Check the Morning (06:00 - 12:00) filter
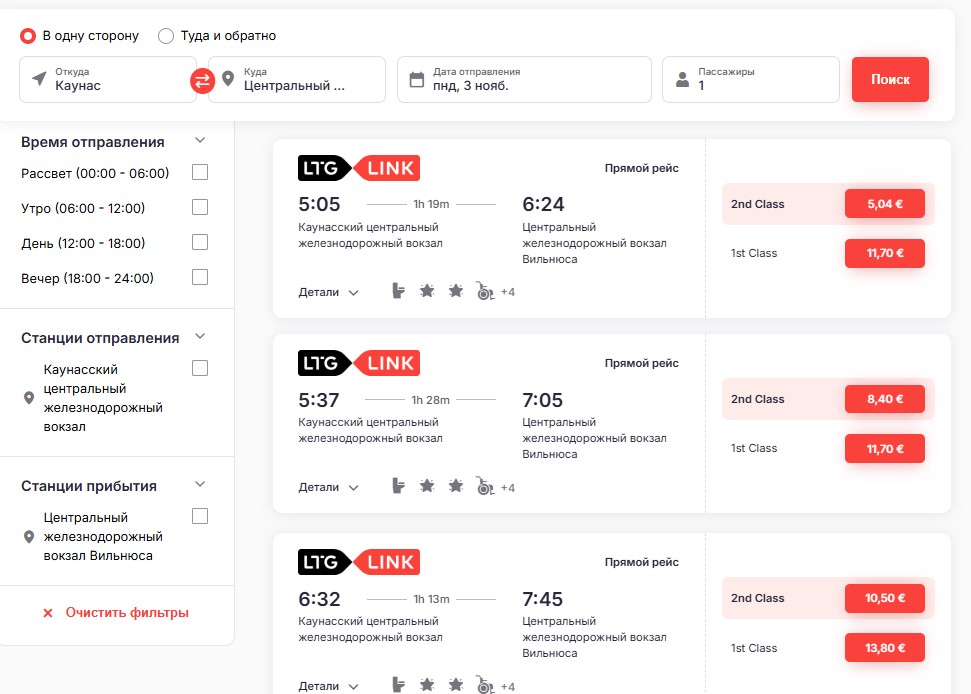 coord(200,208)
